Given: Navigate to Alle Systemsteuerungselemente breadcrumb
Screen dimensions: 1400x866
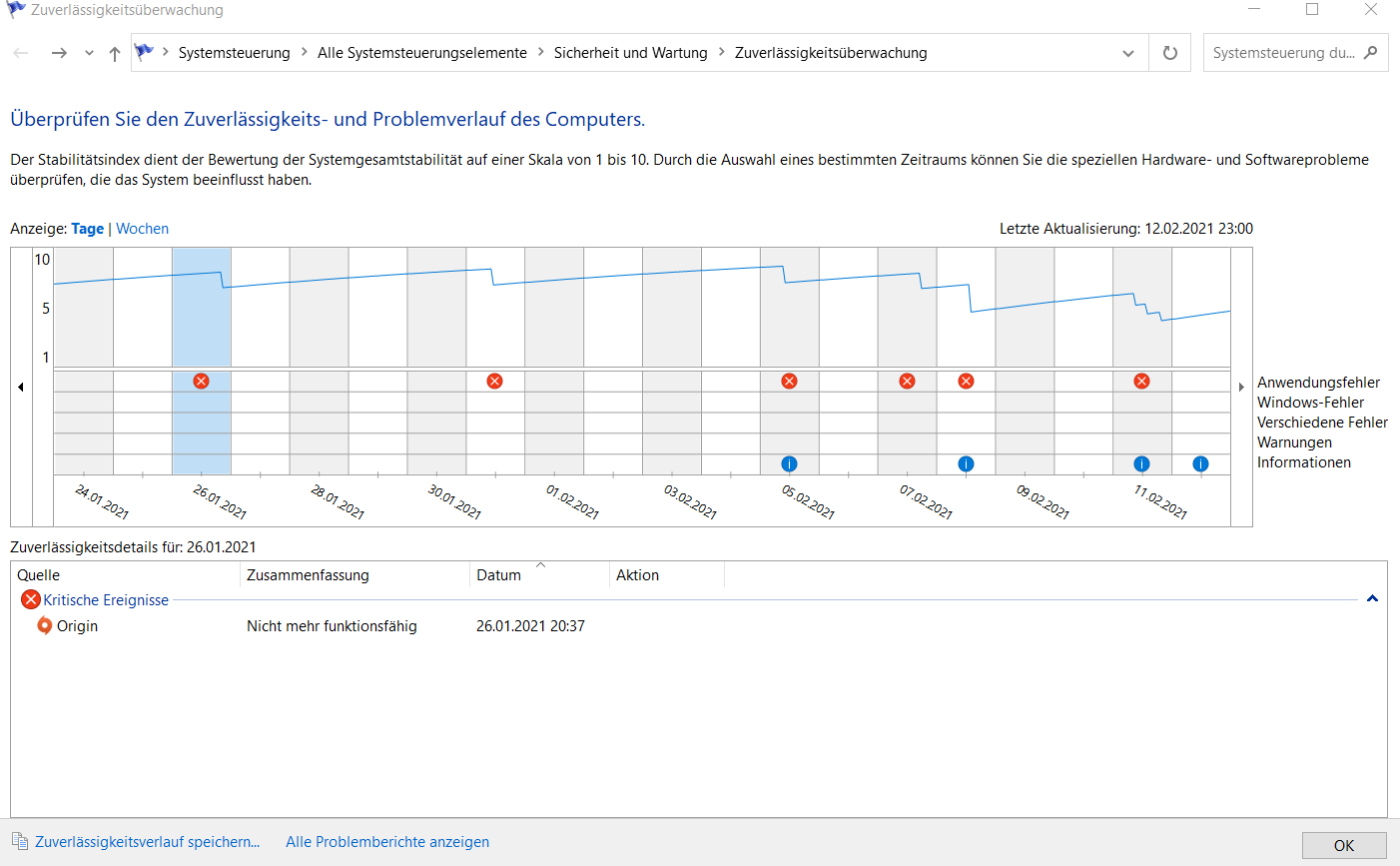Looking at the screenshot, I should (x=422, y=53).
